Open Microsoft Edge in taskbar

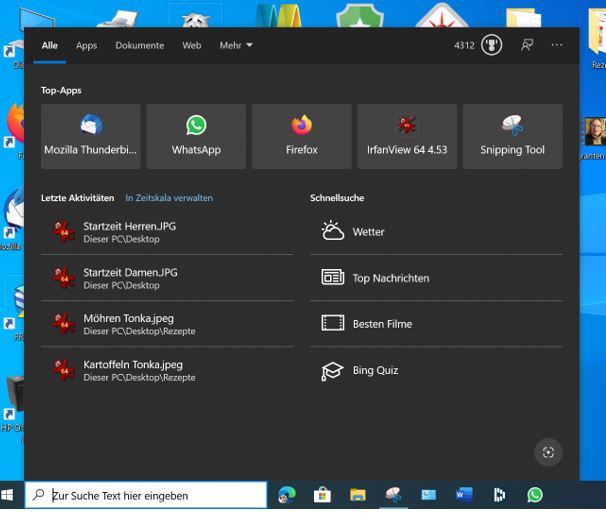pos(287,495)
